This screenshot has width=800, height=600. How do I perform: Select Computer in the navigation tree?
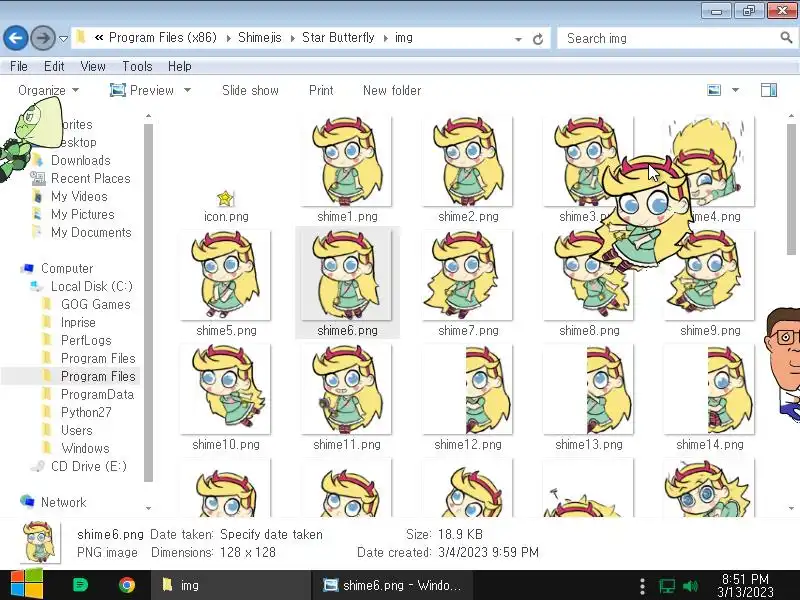[67, 268]
